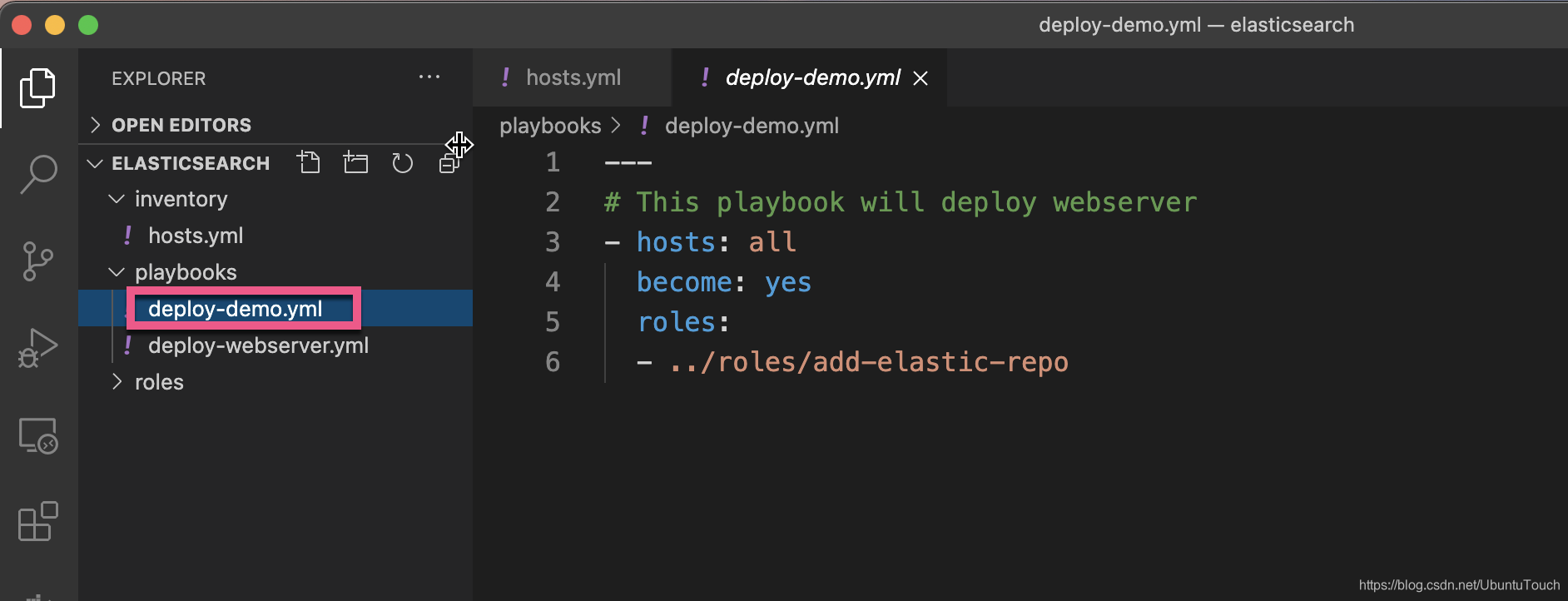
Task: Close the deploy-demo.yml editor tab
Action: [920, 78]
